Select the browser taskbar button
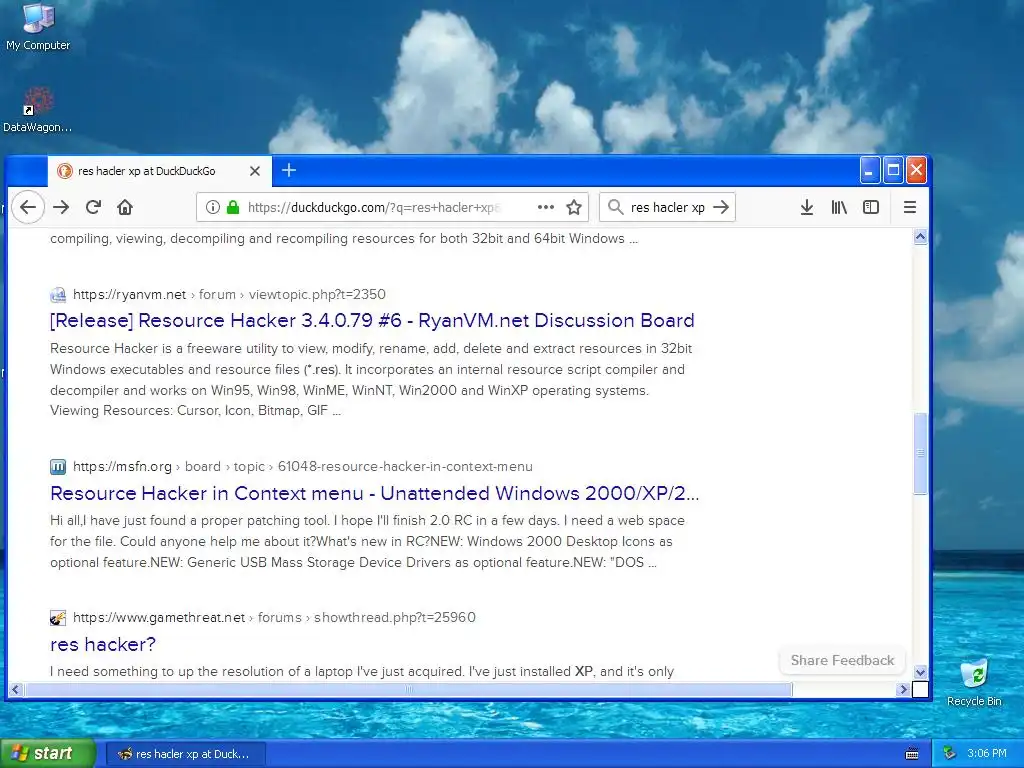This screenshot has height=768, width=1024. [x=185, y=754]
